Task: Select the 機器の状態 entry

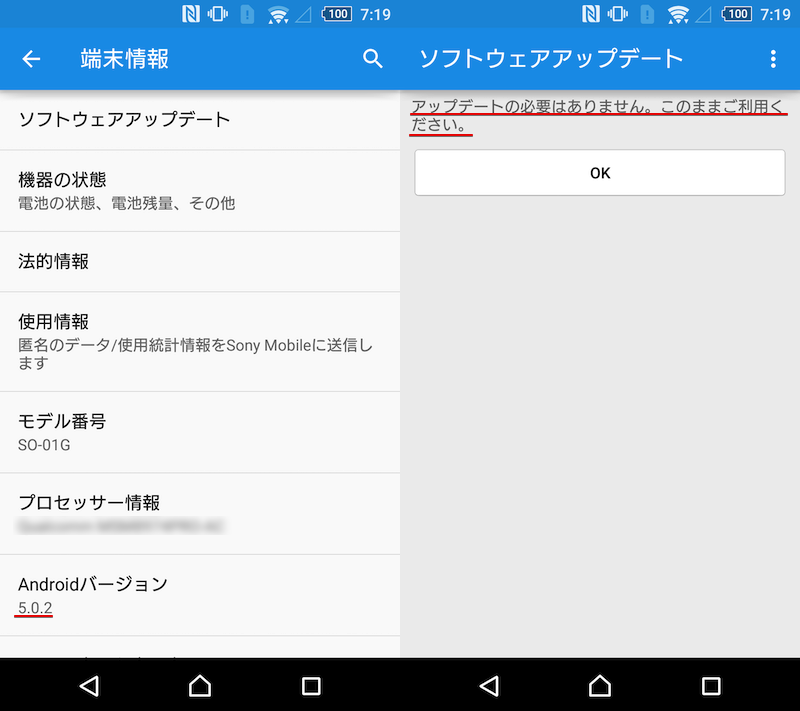Action: pyautogui.click(x=200, y=190)
